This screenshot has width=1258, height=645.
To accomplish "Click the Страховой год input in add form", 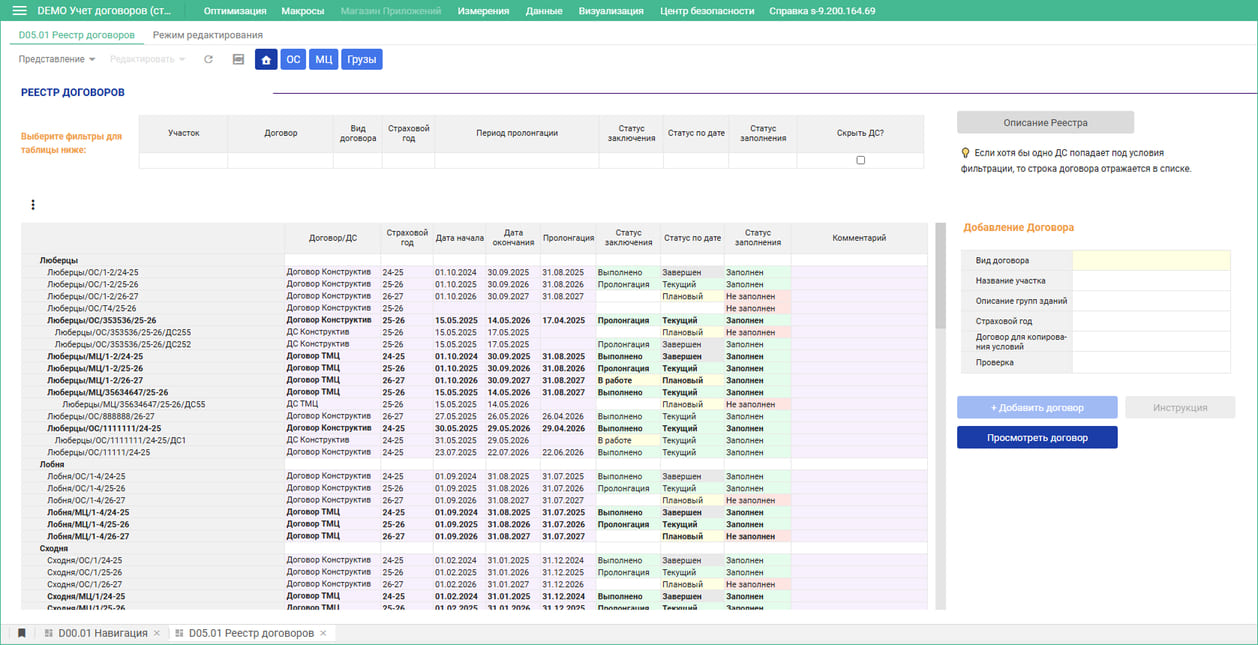I will click(x=1150, y=321).
